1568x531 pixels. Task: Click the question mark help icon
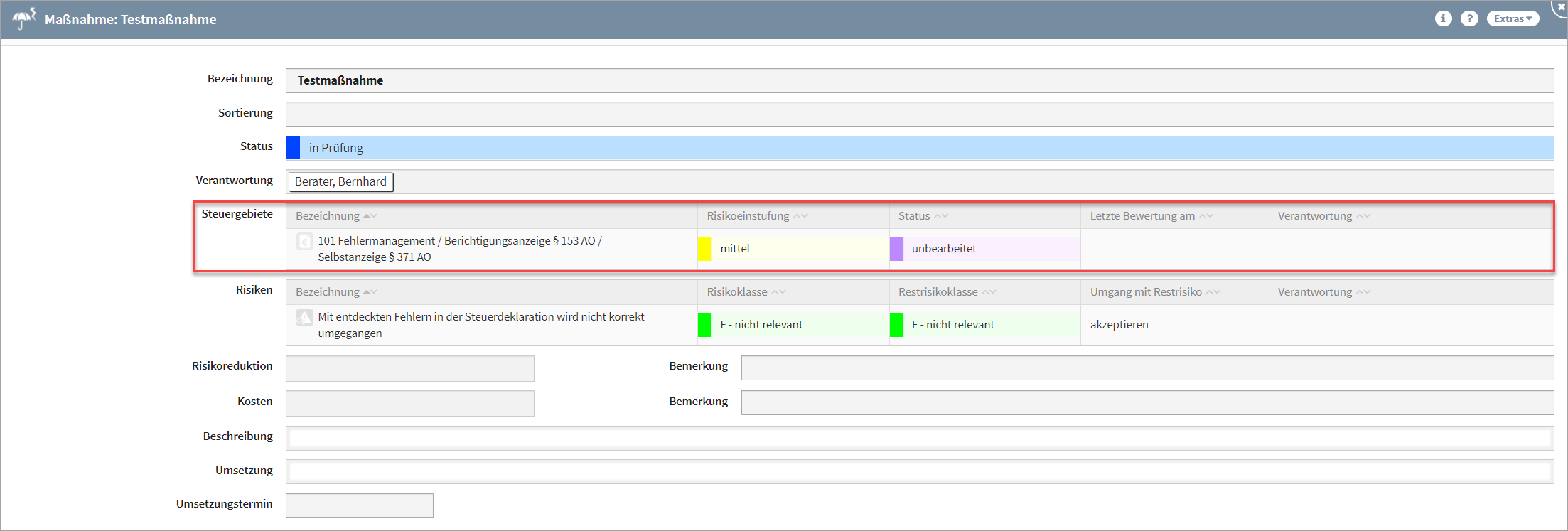(x=1469, y=18)
